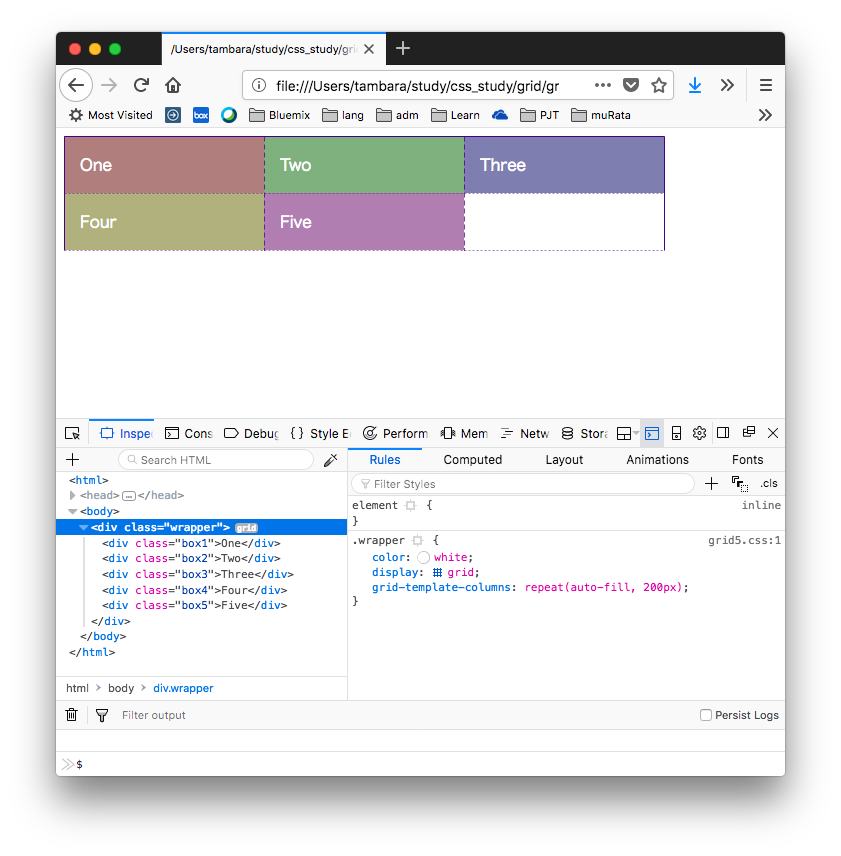
Task: Toggle pseudo-class panel icon
Action: (740, 484)
